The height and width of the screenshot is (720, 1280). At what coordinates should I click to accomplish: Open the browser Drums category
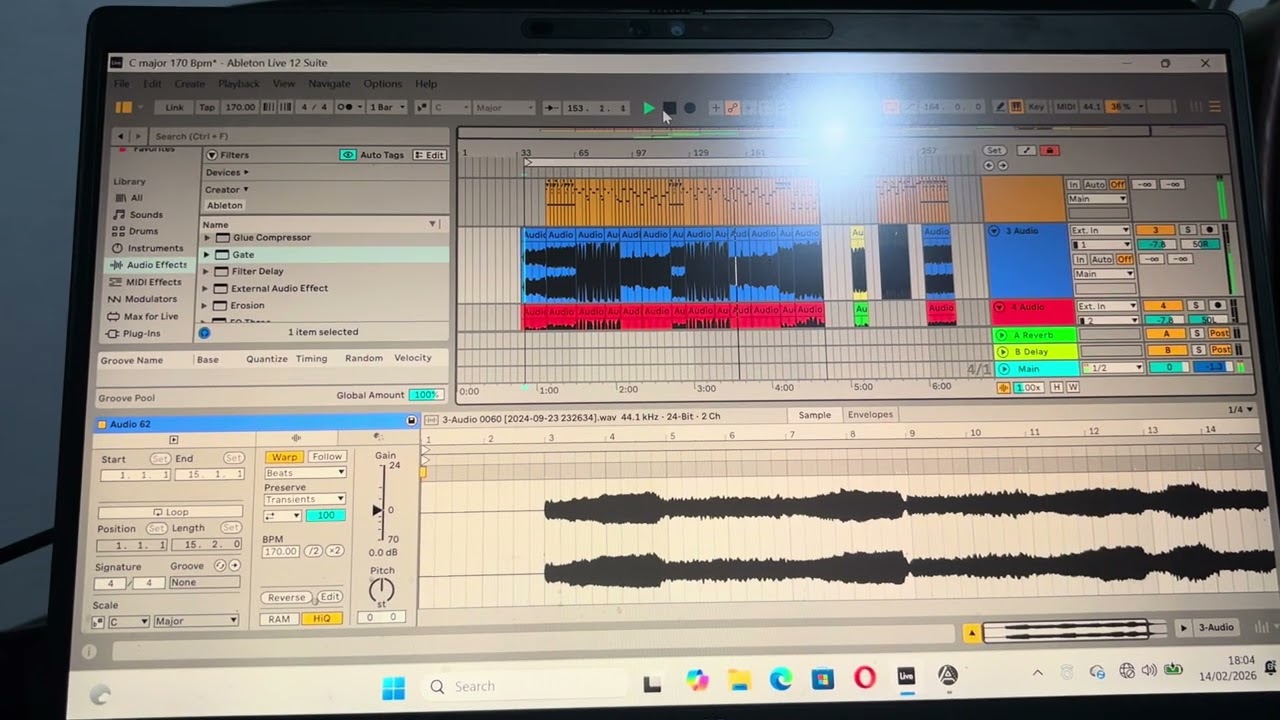pyautogui.click(x=143, y=231)
